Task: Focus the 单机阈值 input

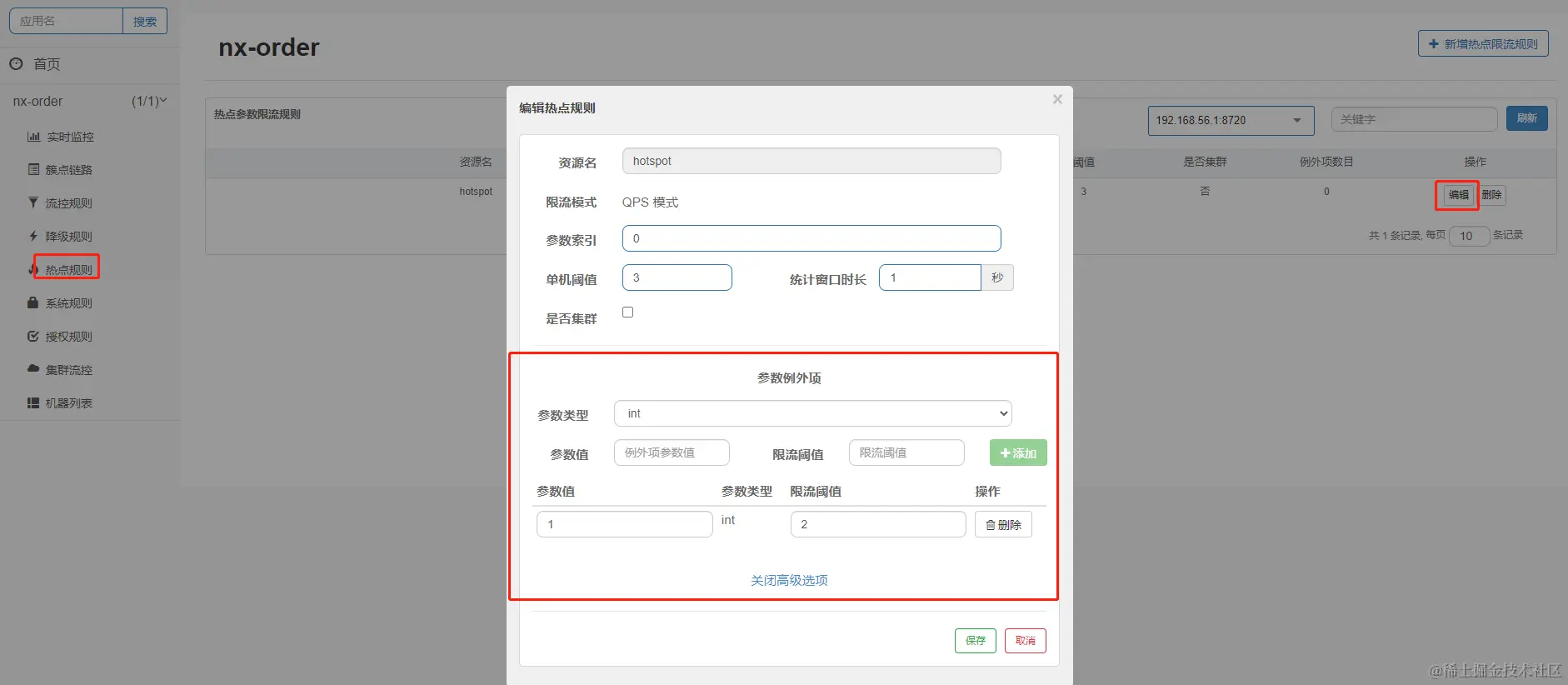Action: click(x=677, y=277)
